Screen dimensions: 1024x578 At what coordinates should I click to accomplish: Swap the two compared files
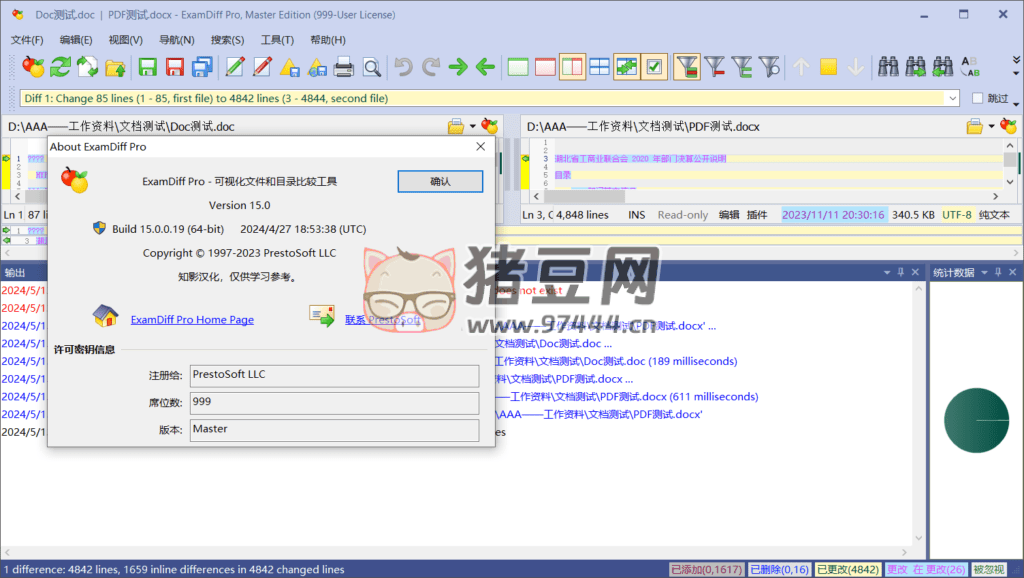tap(88, 67)
